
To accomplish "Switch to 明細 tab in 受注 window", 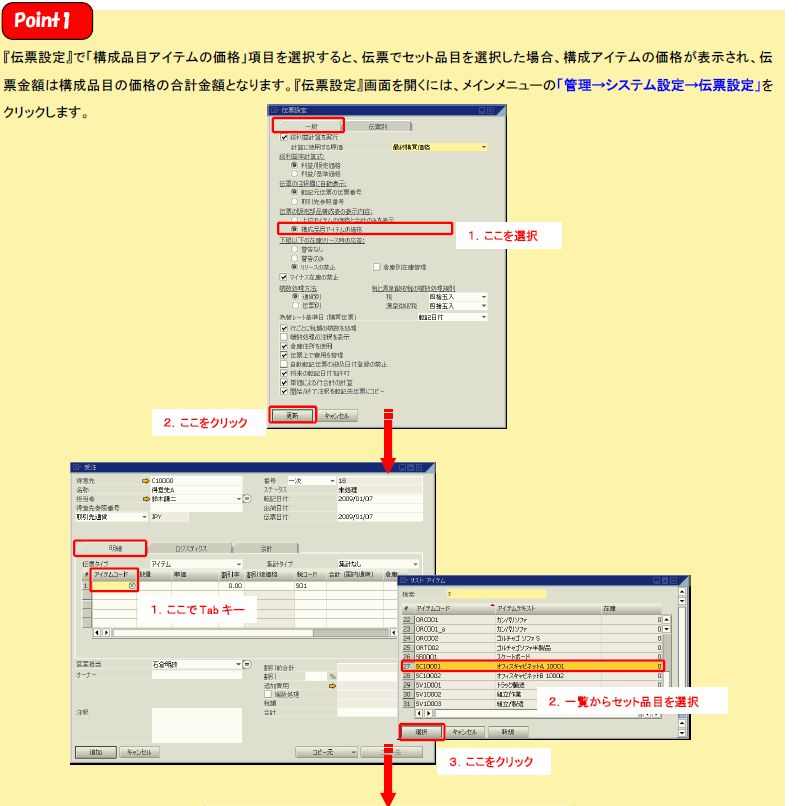I will coord(111,548).
